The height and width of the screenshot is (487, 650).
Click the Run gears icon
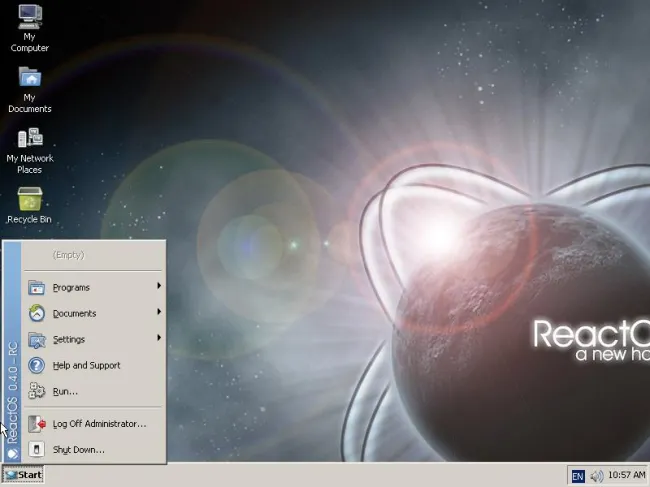pos(36,391)
